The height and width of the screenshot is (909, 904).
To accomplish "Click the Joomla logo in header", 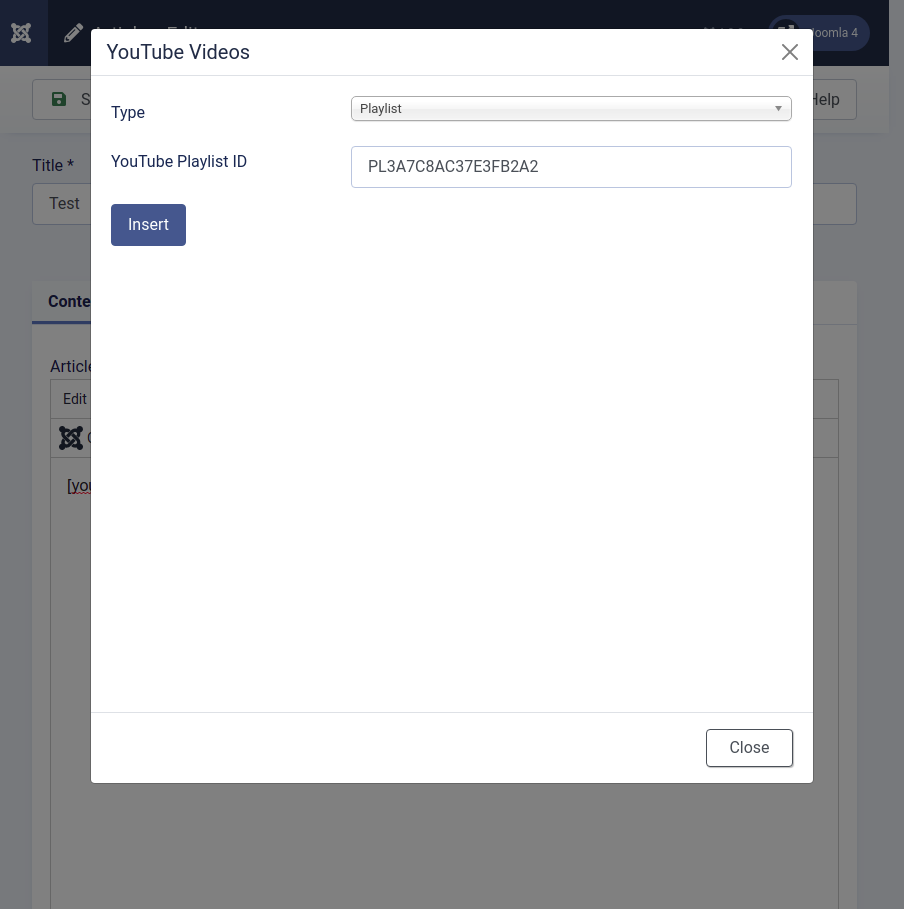I will [21, 33].
